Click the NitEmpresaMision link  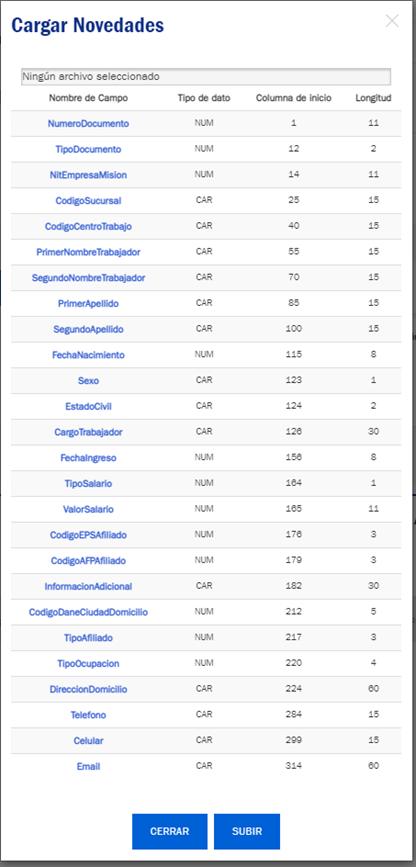(x=89, y=175)
